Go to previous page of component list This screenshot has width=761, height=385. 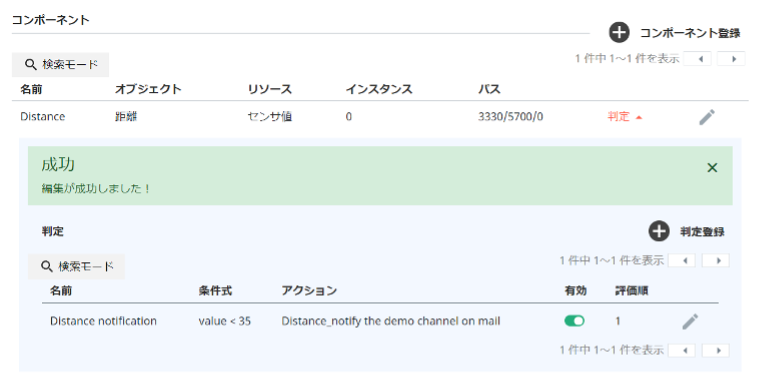pos(697,59)
